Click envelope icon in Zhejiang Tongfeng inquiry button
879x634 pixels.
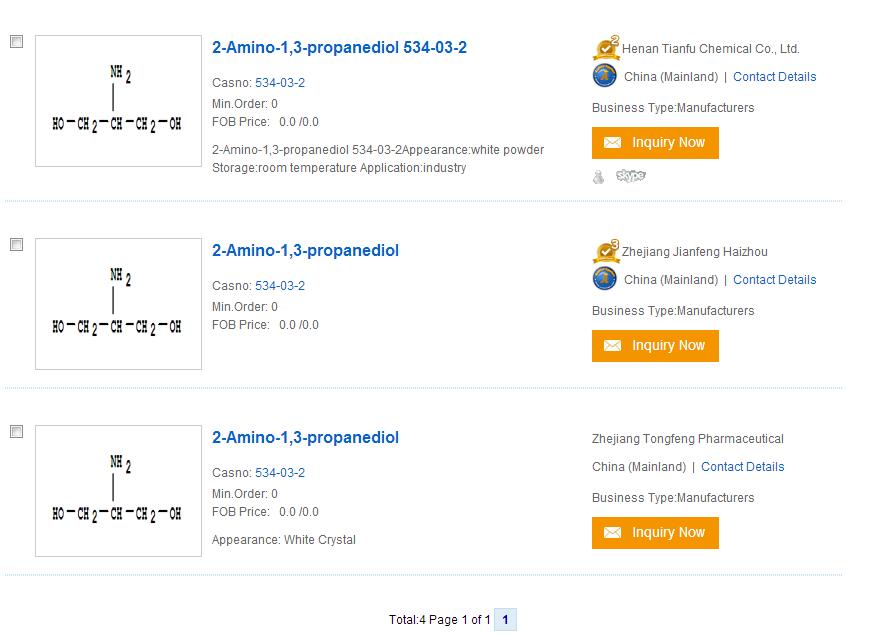613,533
